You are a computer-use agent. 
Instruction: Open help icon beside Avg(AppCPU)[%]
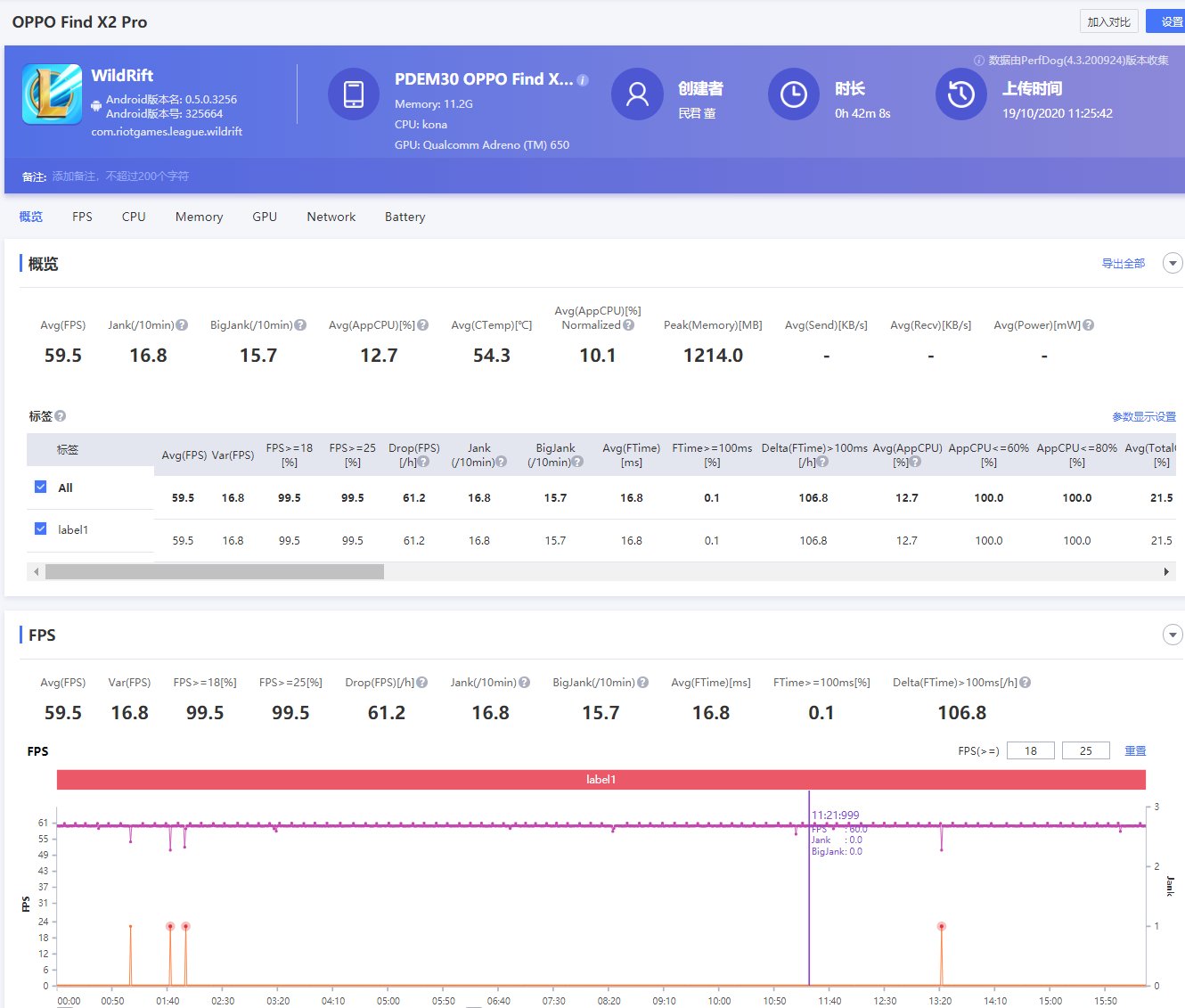click(423, 325)
